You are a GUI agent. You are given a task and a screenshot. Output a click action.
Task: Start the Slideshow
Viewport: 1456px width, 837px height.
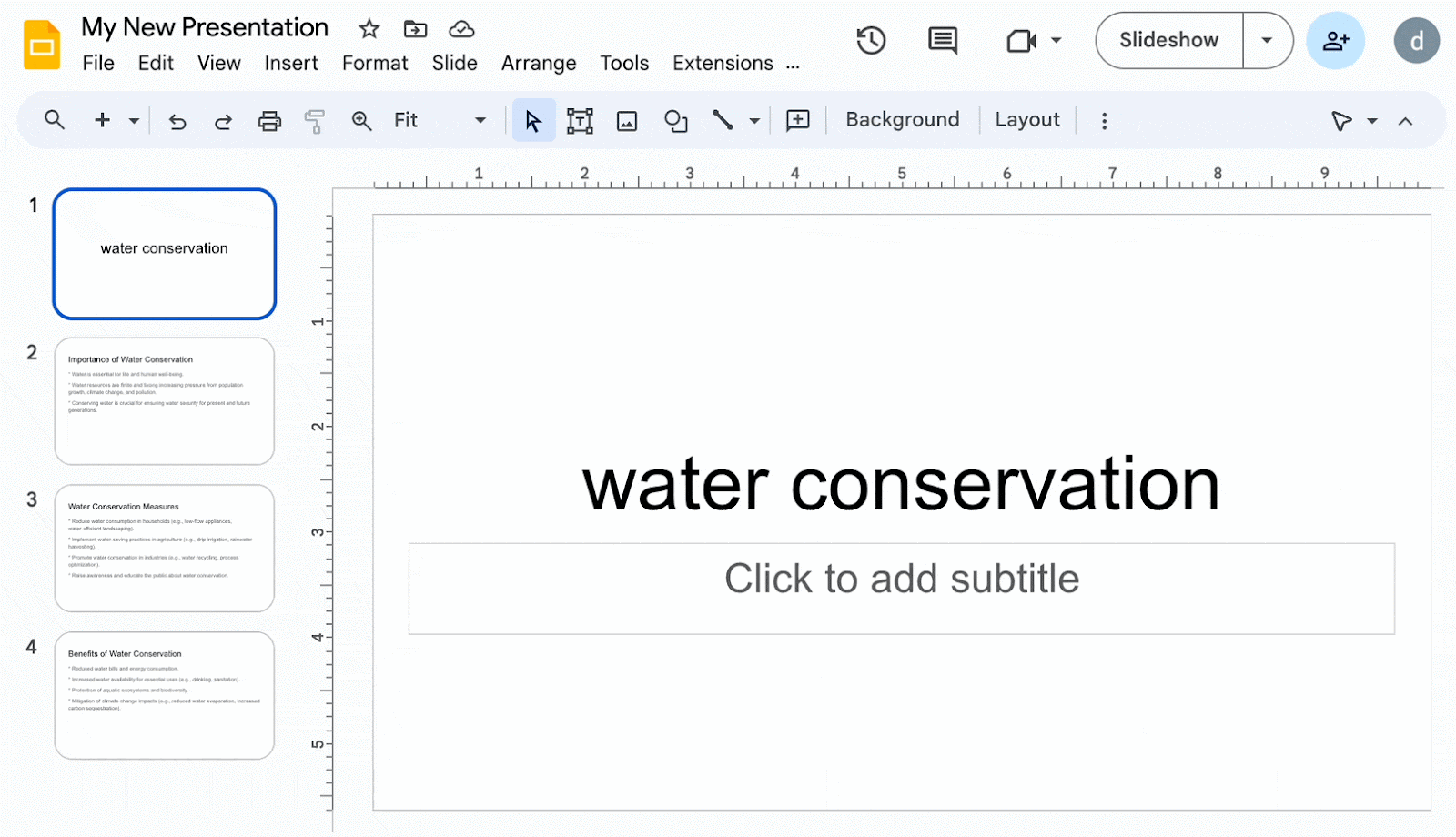(1168, 40)
